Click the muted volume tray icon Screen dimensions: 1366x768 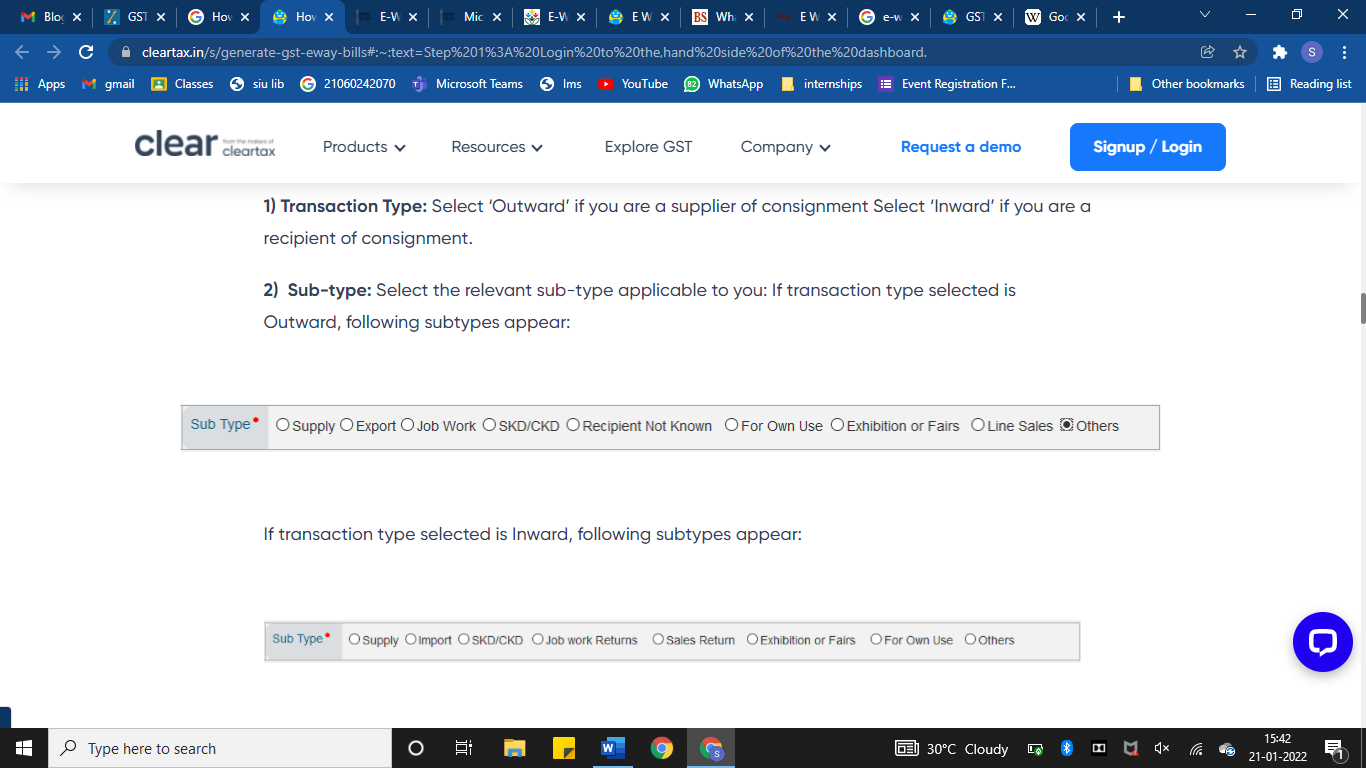coord(1162,748)
